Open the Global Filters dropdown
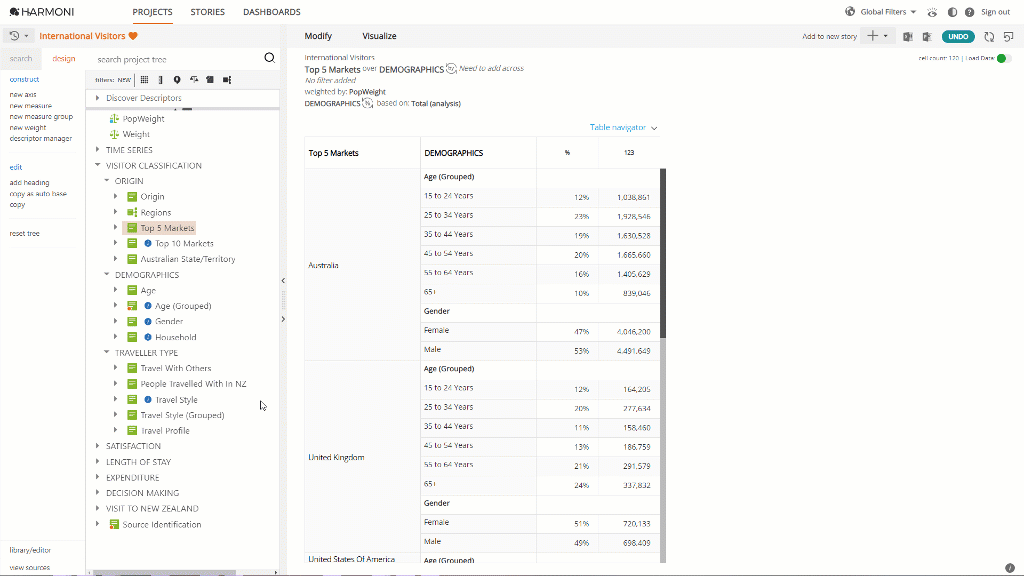 [x=888, y=12]
